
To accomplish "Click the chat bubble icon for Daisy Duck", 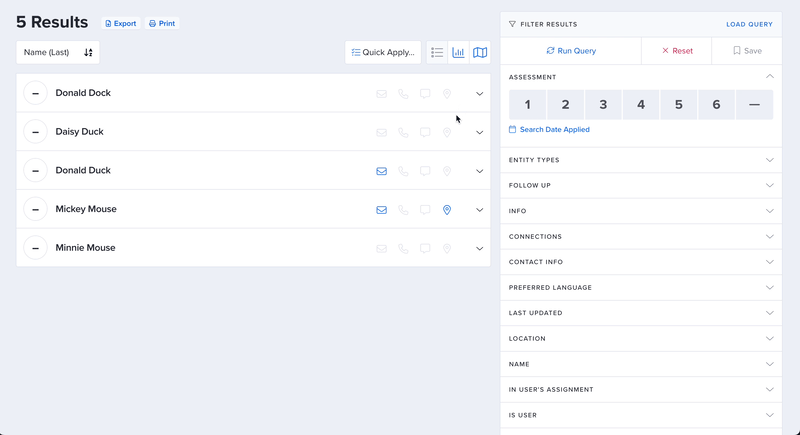I will [425, 133].
